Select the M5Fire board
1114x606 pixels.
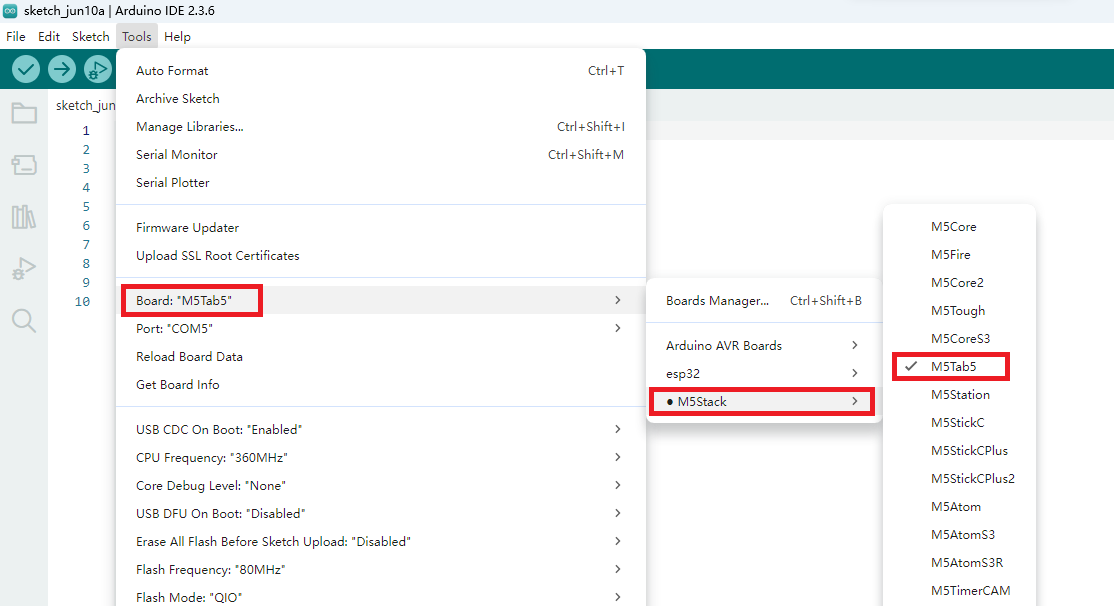point(959,254)
